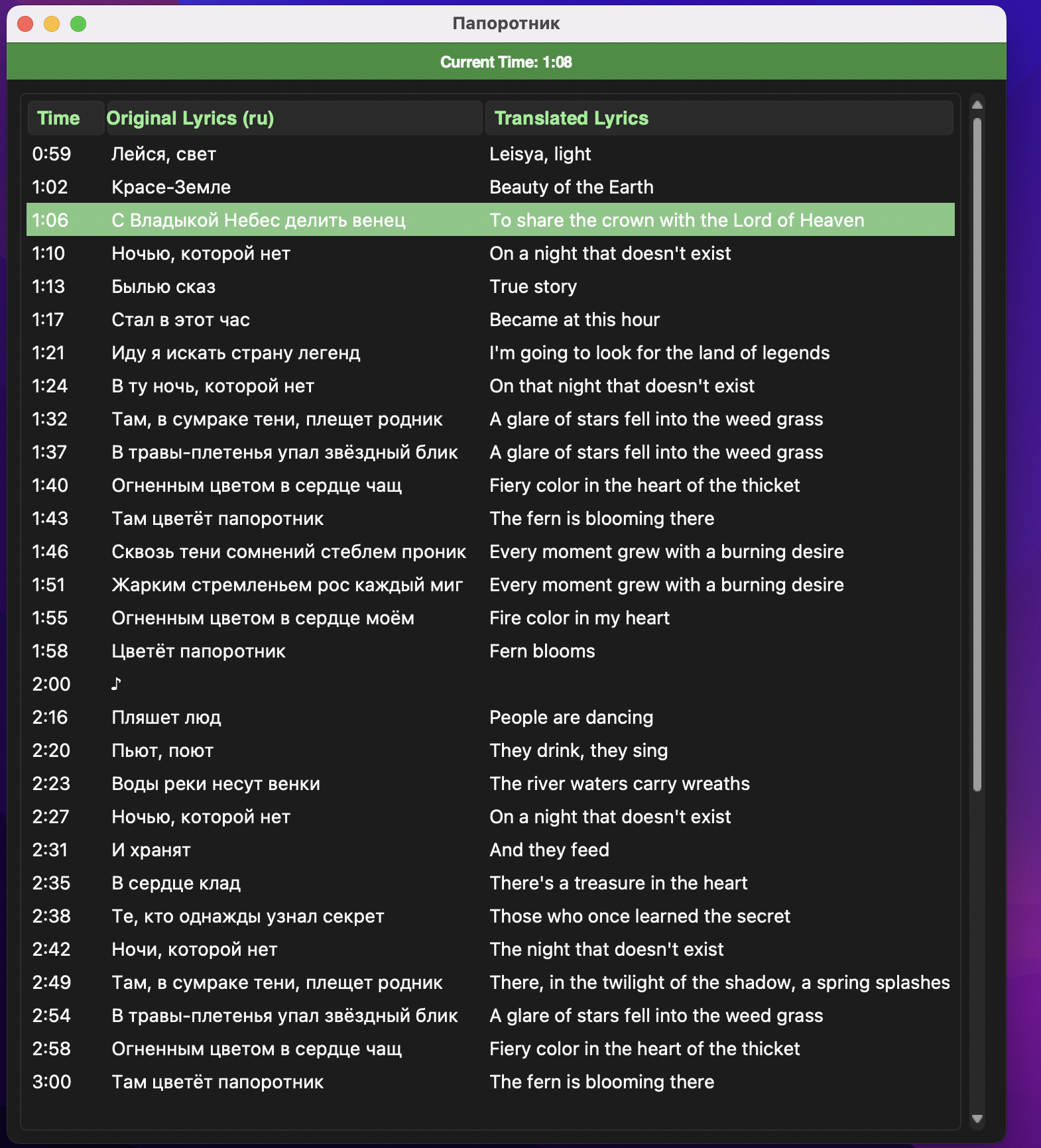
Task: Click translation 'And they feed'
Action: coord(549,850)
